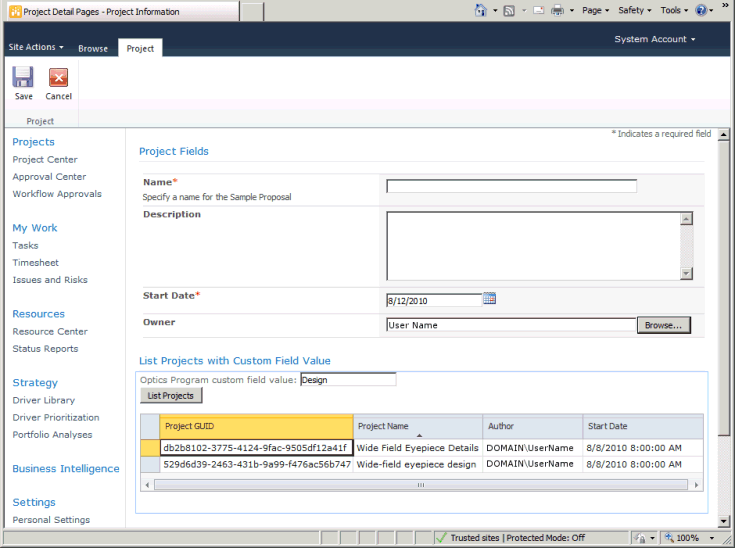Click the browser Home icon
The width and height of the screenshot is (735, 548).
click(481, 10)
